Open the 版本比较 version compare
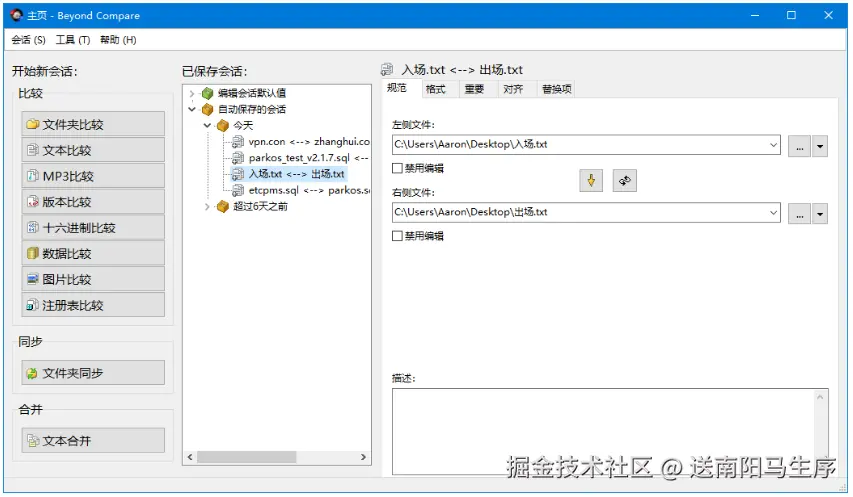 click(93, 202)
